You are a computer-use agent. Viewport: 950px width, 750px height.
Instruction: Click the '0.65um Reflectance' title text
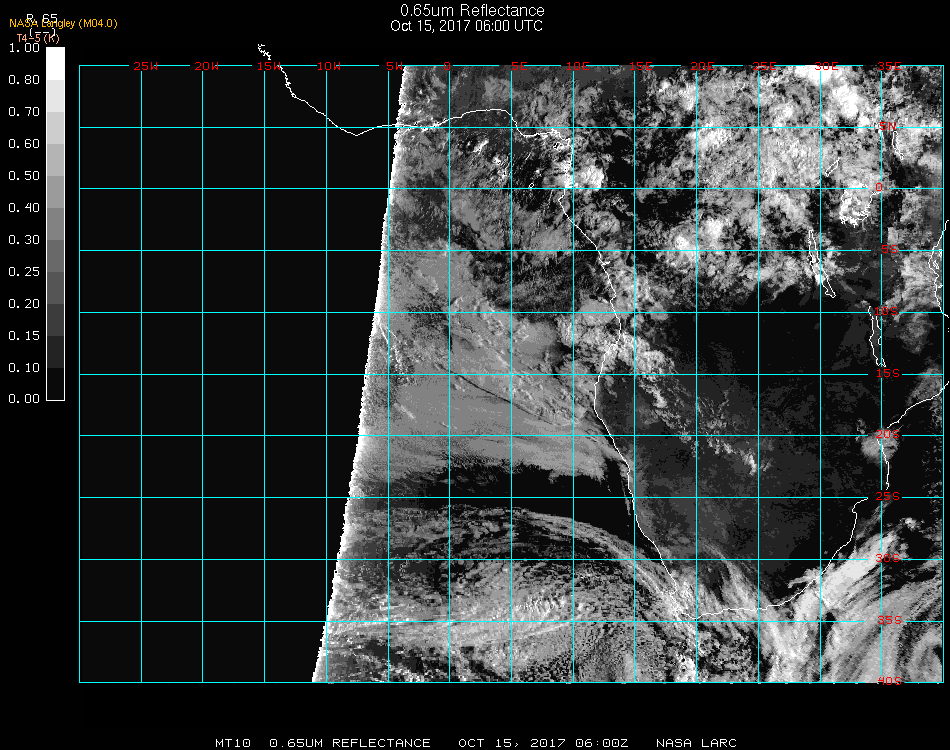[472, 11]
